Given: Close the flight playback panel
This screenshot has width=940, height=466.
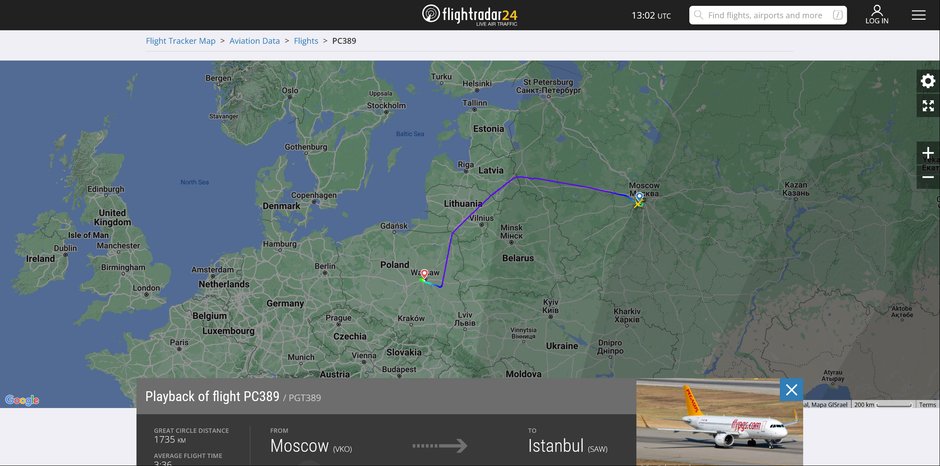Looking at the screenshot, I should coord(791,390).
